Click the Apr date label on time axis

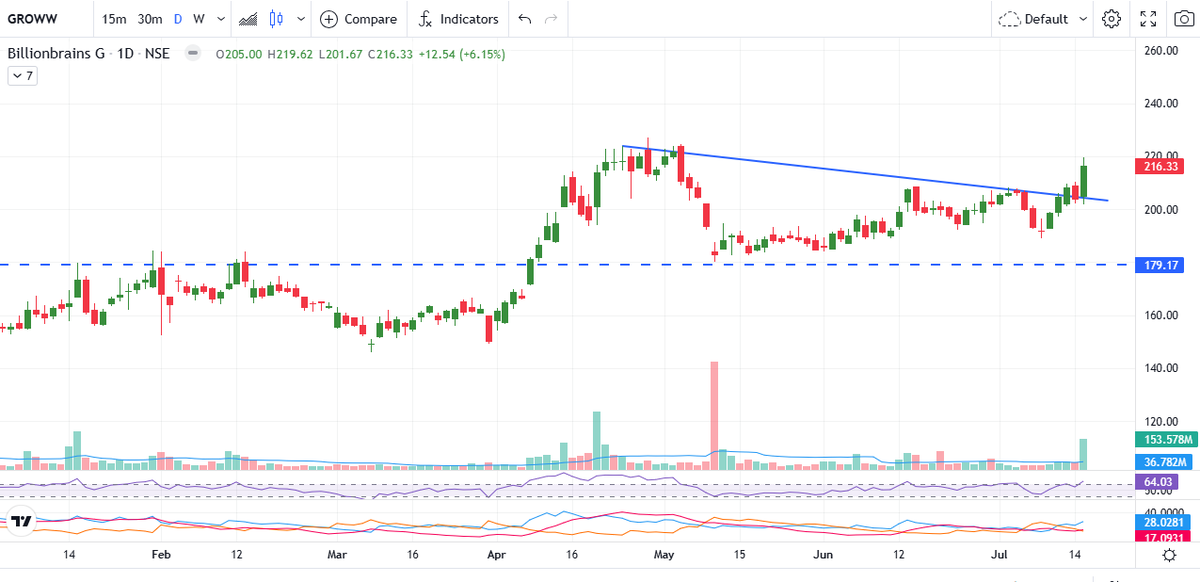(x=495, y=554)
